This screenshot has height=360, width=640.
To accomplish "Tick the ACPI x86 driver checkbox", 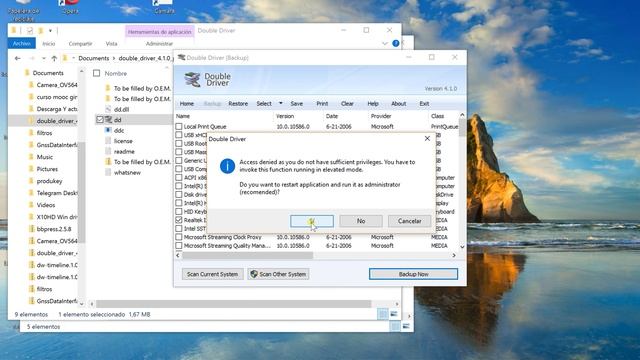I will pos(179,178).
